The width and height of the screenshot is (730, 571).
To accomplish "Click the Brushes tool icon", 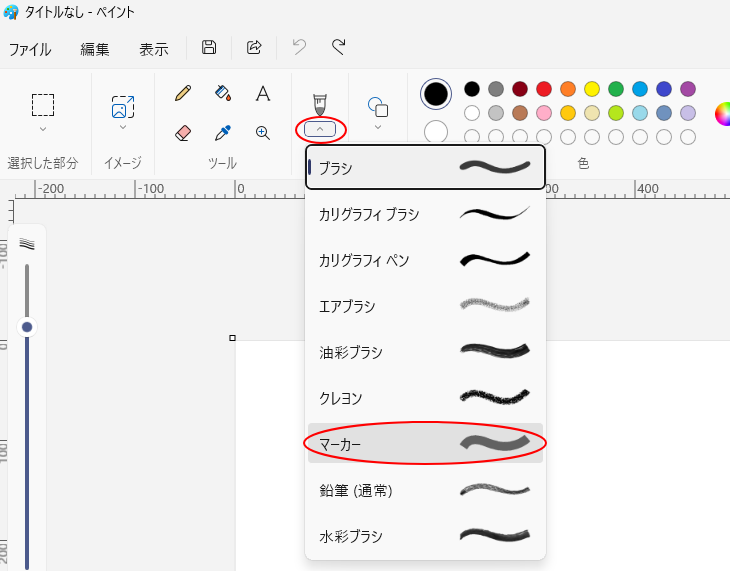I will tap(320, 104).
